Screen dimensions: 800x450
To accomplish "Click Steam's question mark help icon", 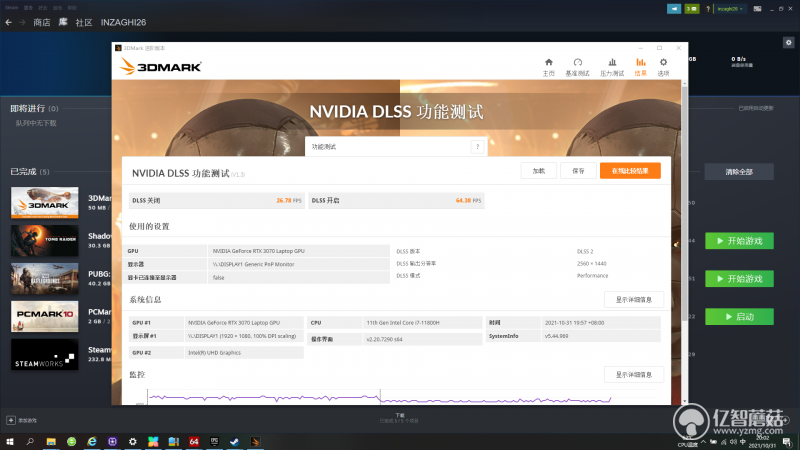I will (708, 9).
